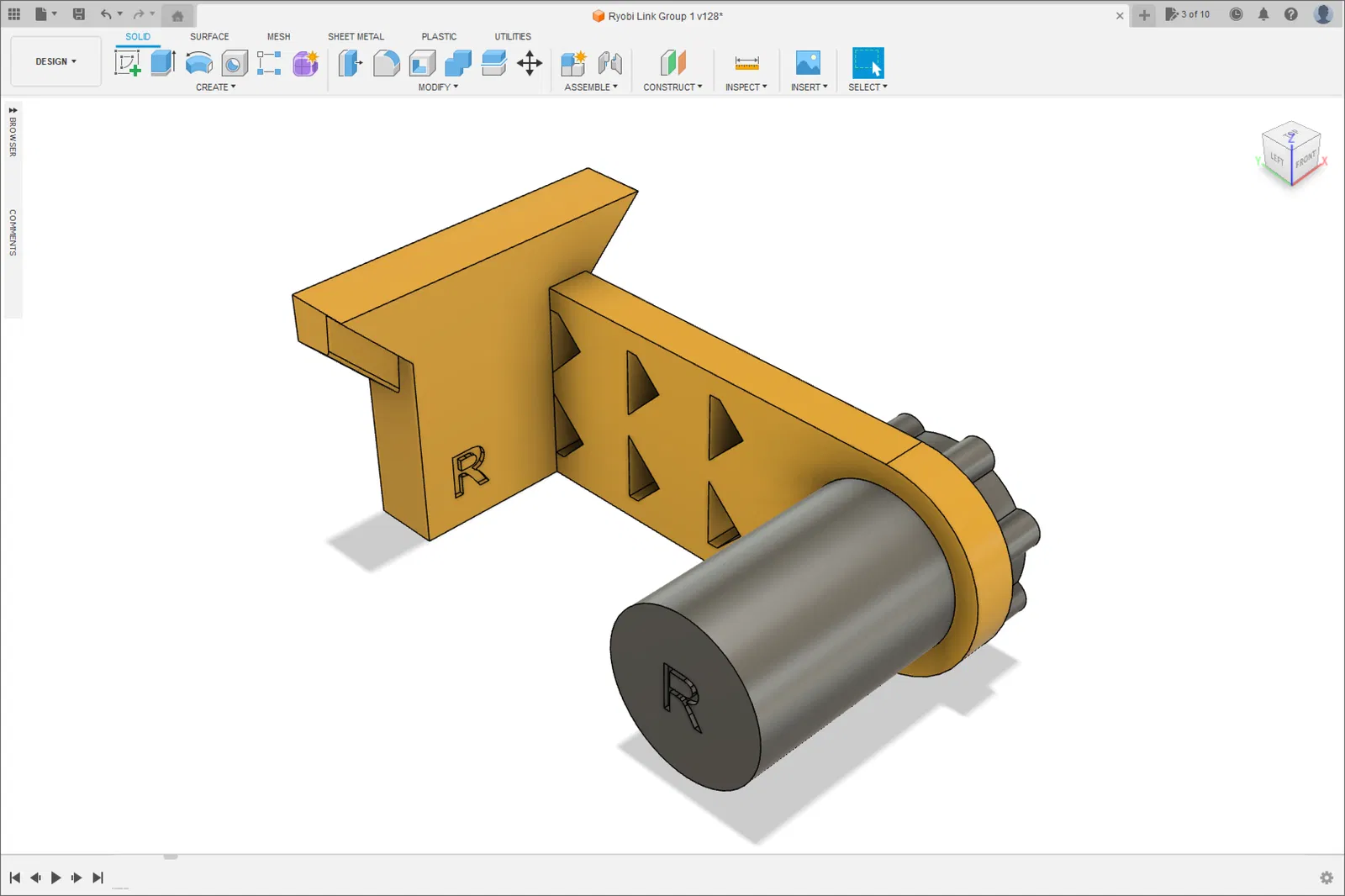This screenshot has height=896, width=1345.
Task: Open the COMMENTS side panel
Action: tap(13, 233)
